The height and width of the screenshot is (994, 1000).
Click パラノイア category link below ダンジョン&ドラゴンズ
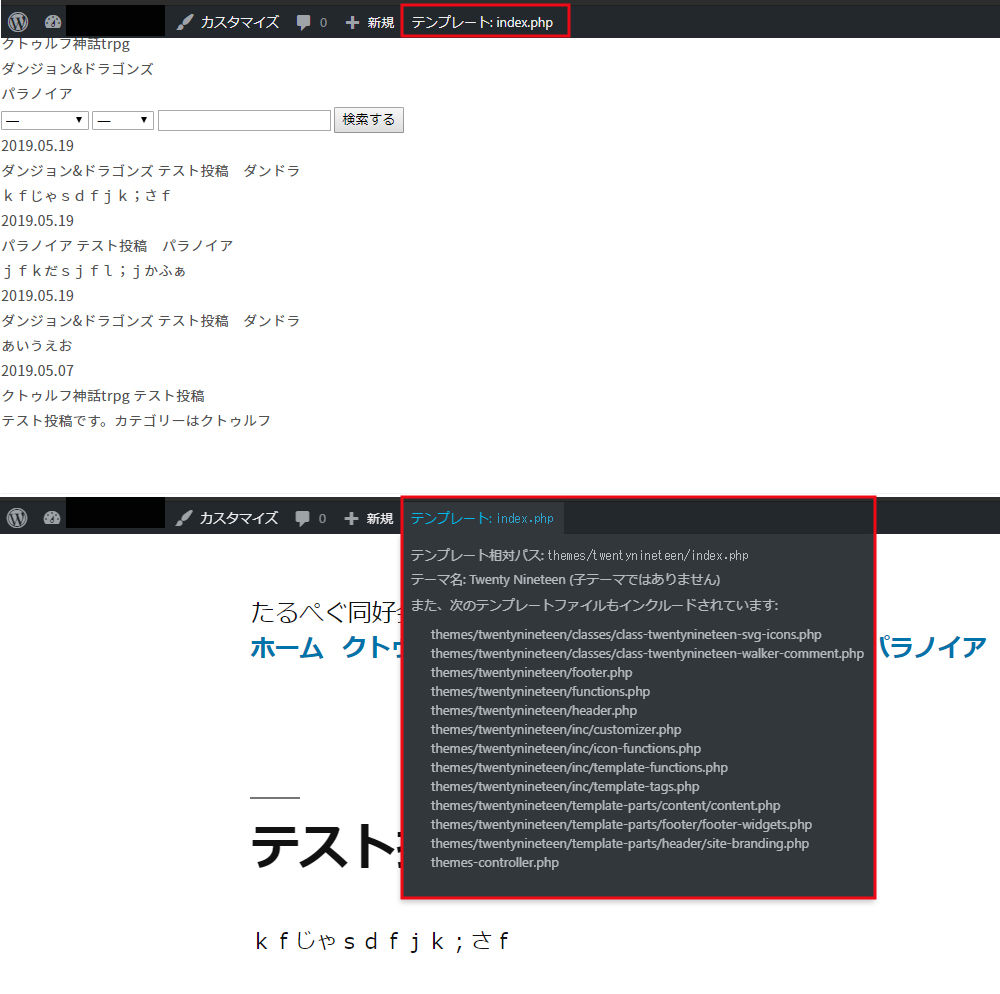37,94
